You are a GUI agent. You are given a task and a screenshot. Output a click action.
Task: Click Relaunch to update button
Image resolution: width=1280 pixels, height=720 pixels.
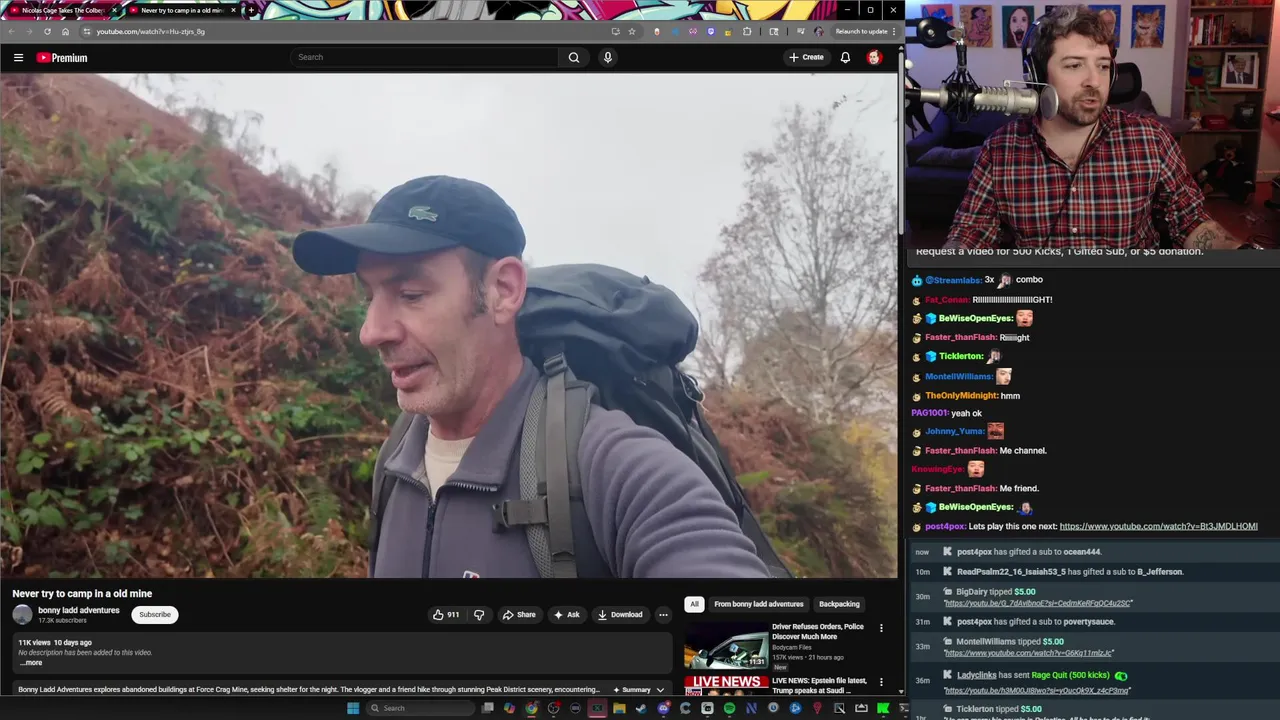[865, 31]
